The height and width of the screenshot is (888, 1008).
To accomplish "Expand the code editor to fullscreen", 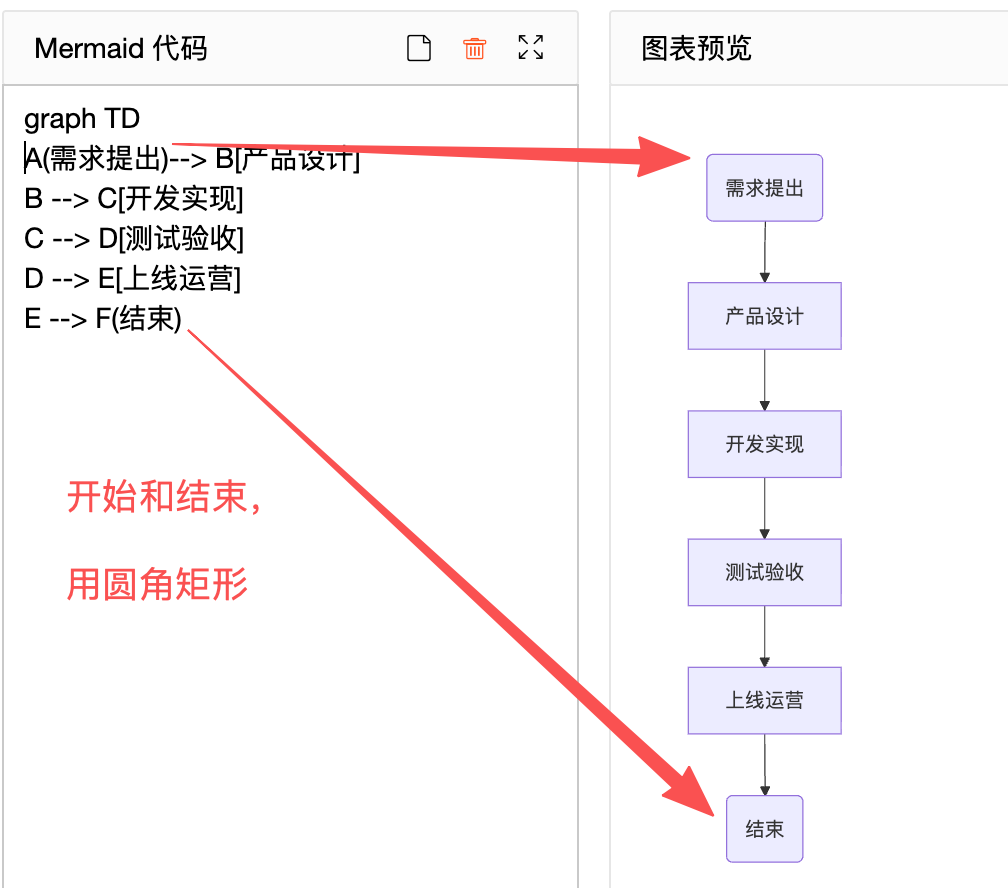I will point(531,47).
